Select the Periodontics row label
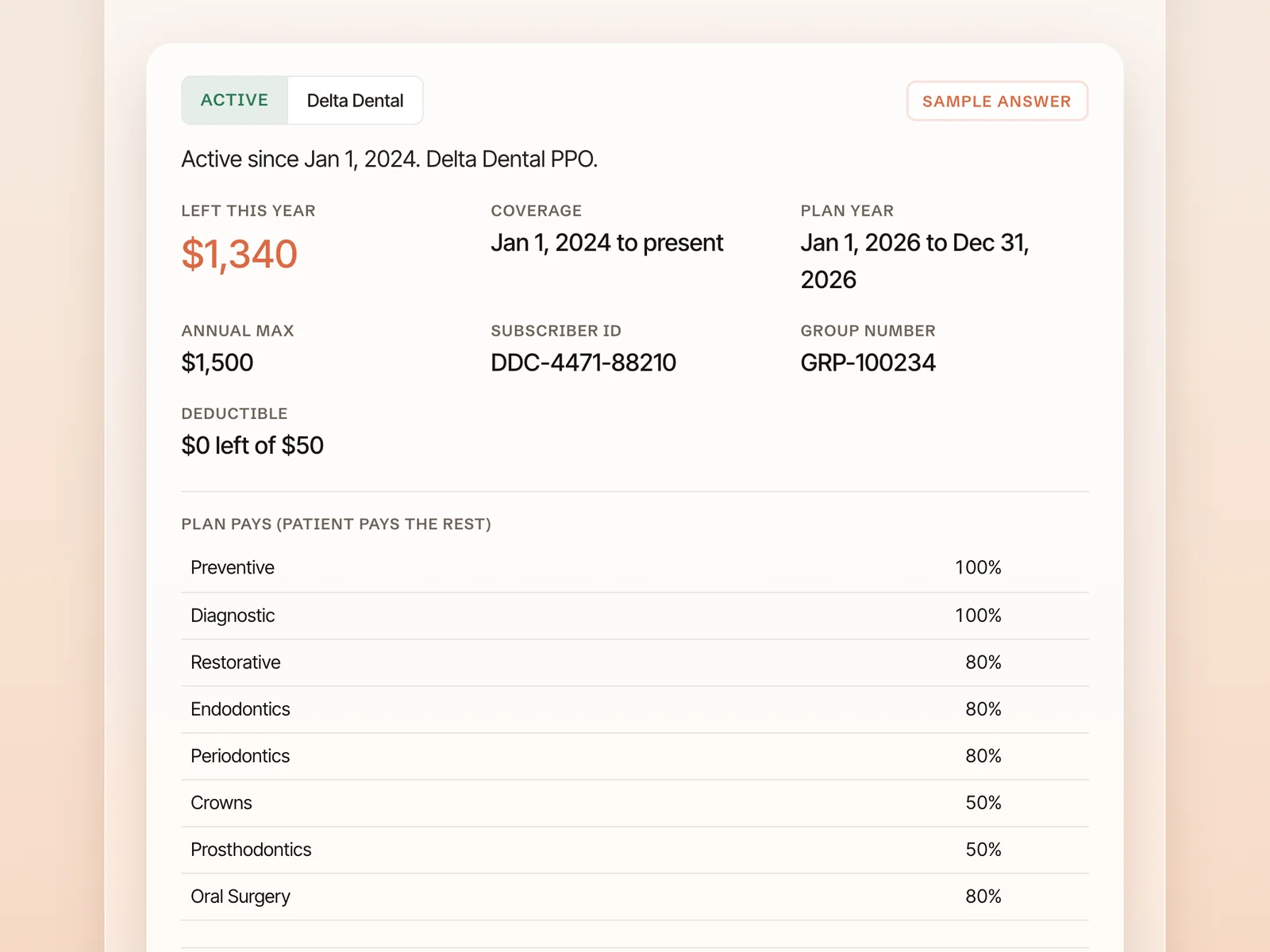 [241, 756]
